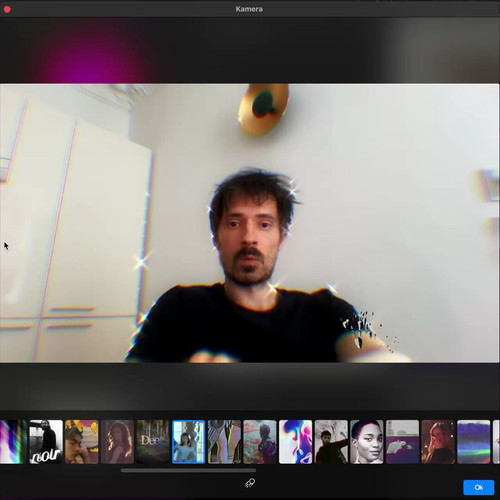Pick the abstract line-drawing filter thumbnail
500x500 pixels.
click(x=224, y=442)
